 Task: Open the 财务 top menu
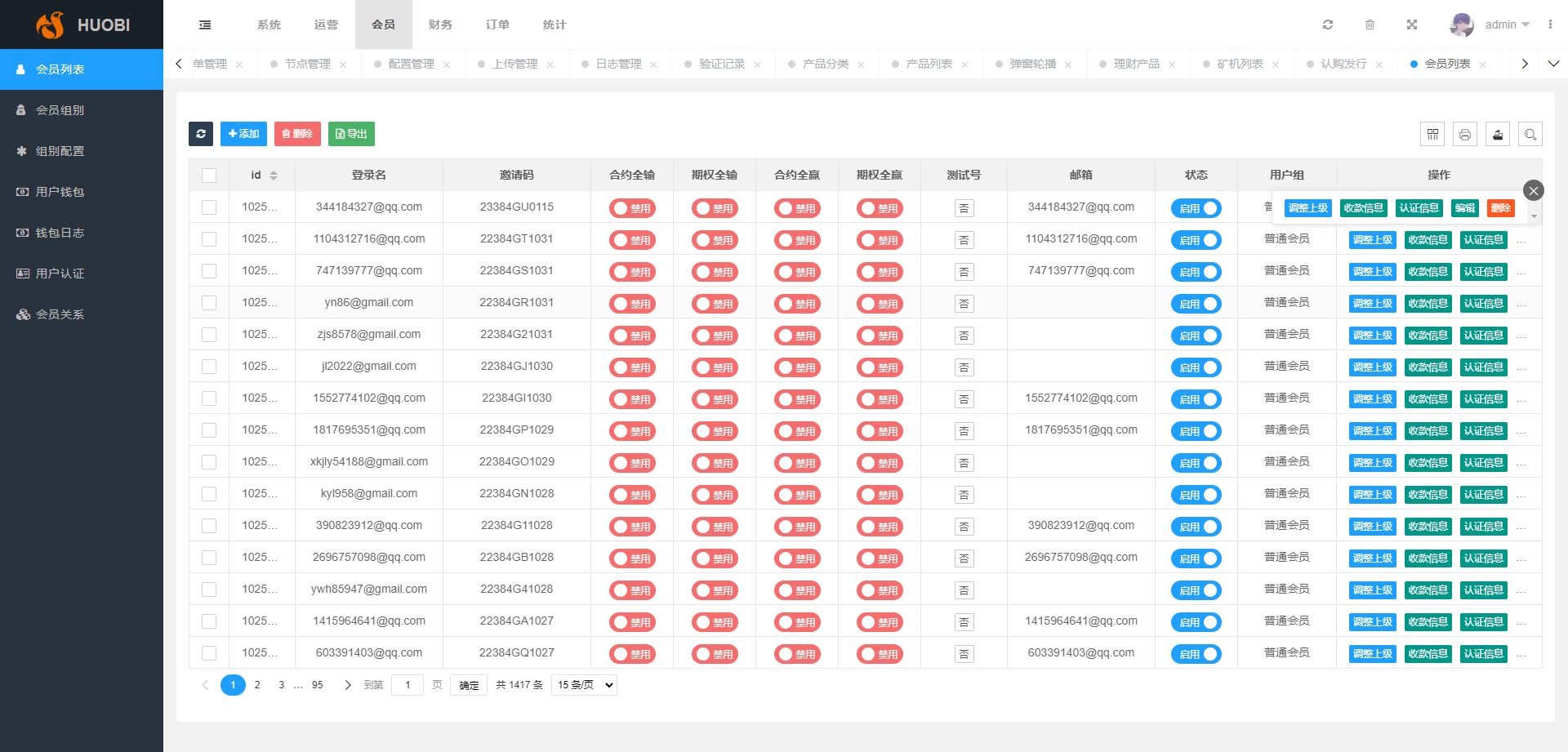point(440,24)
